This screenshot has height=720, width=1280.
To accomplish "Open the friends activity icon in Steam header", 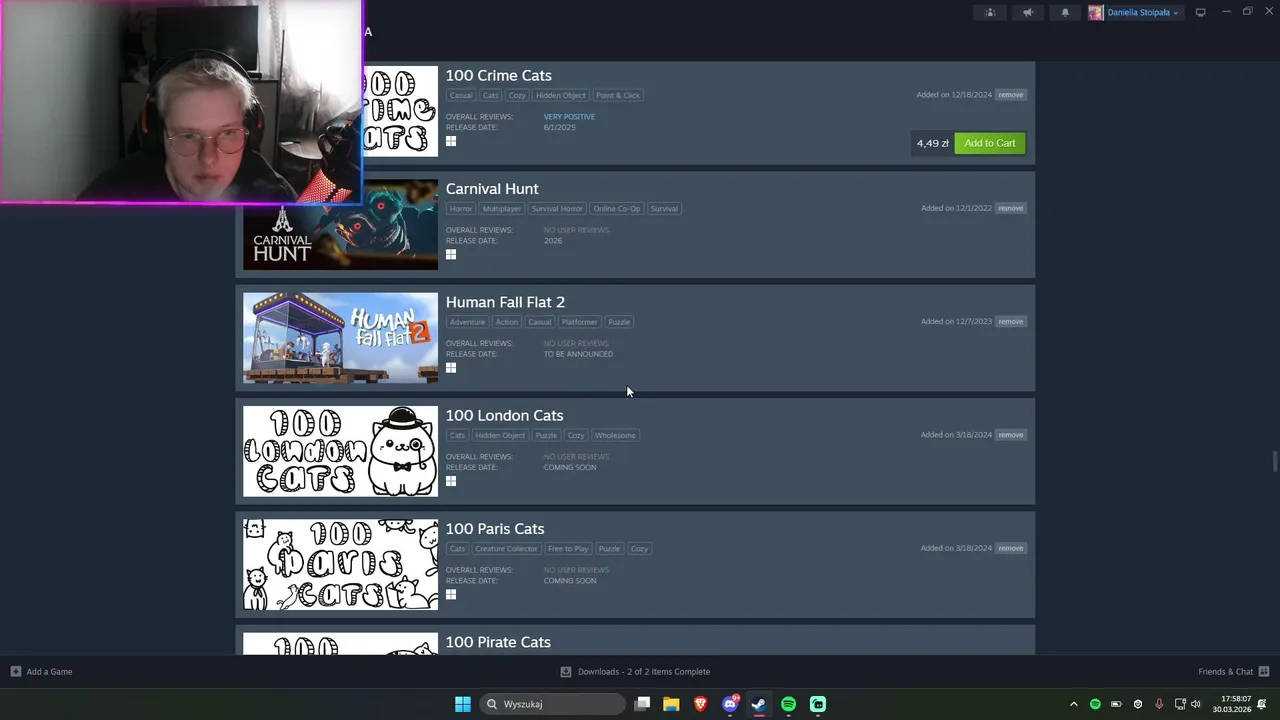I will (x=990, y=12).
